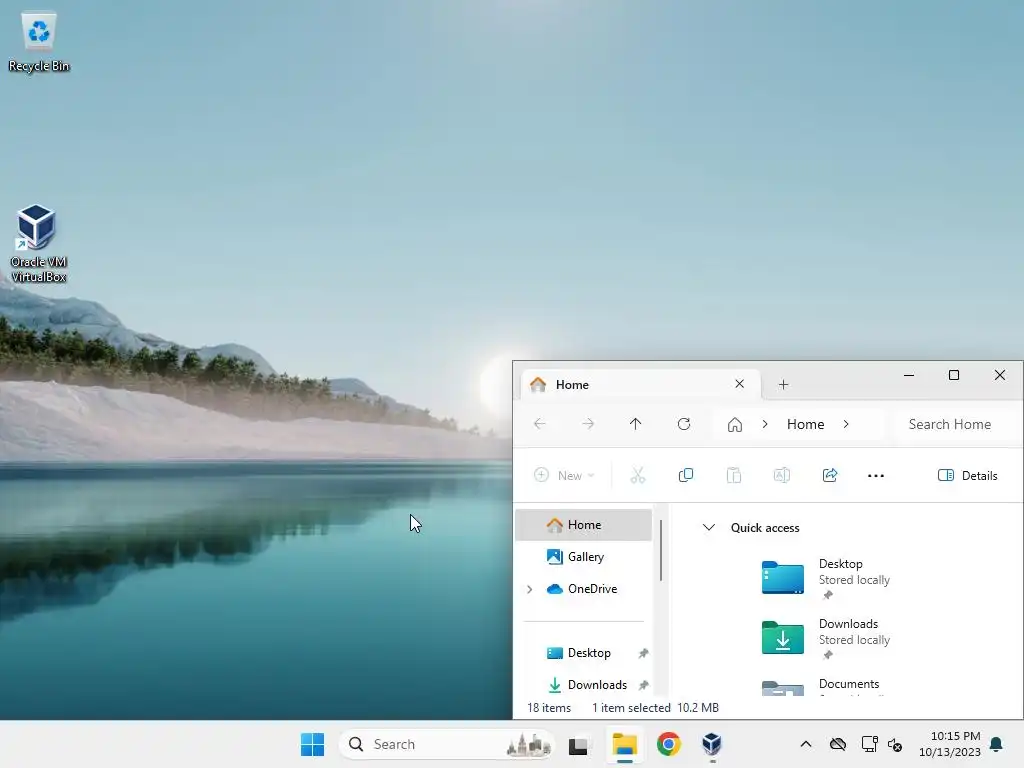This screenshot has height=768, width=1024.
Task: Open the Recycle Bin desktop icon
Action: pos(39,40)
